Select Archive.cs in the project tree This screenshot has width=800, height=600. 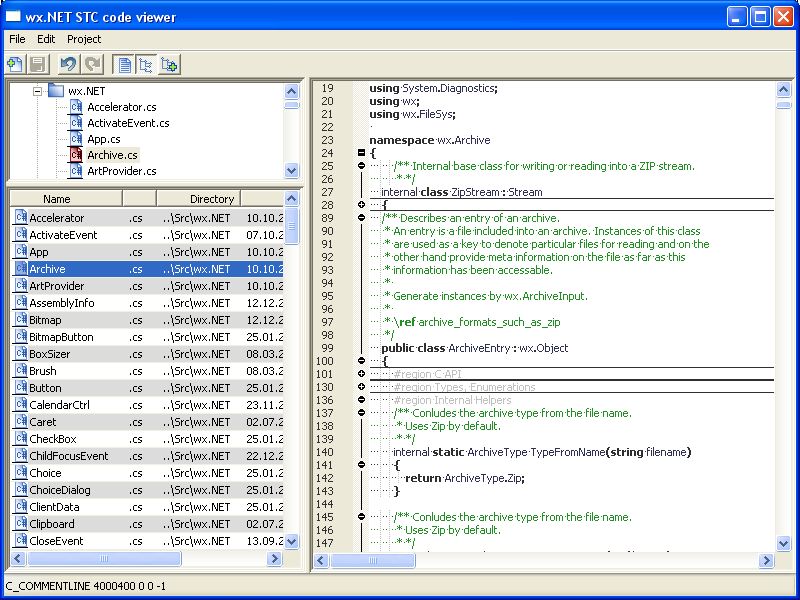[112, 155]
